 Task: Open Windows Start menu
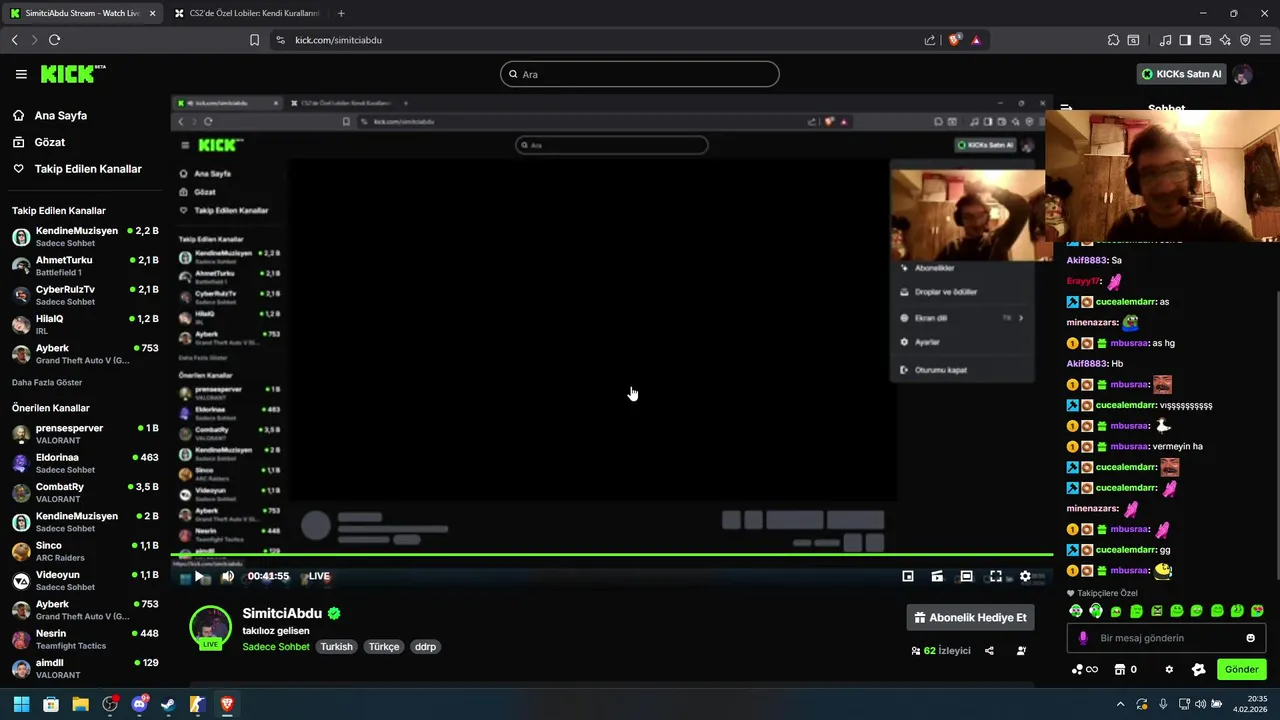click(21, 704)
